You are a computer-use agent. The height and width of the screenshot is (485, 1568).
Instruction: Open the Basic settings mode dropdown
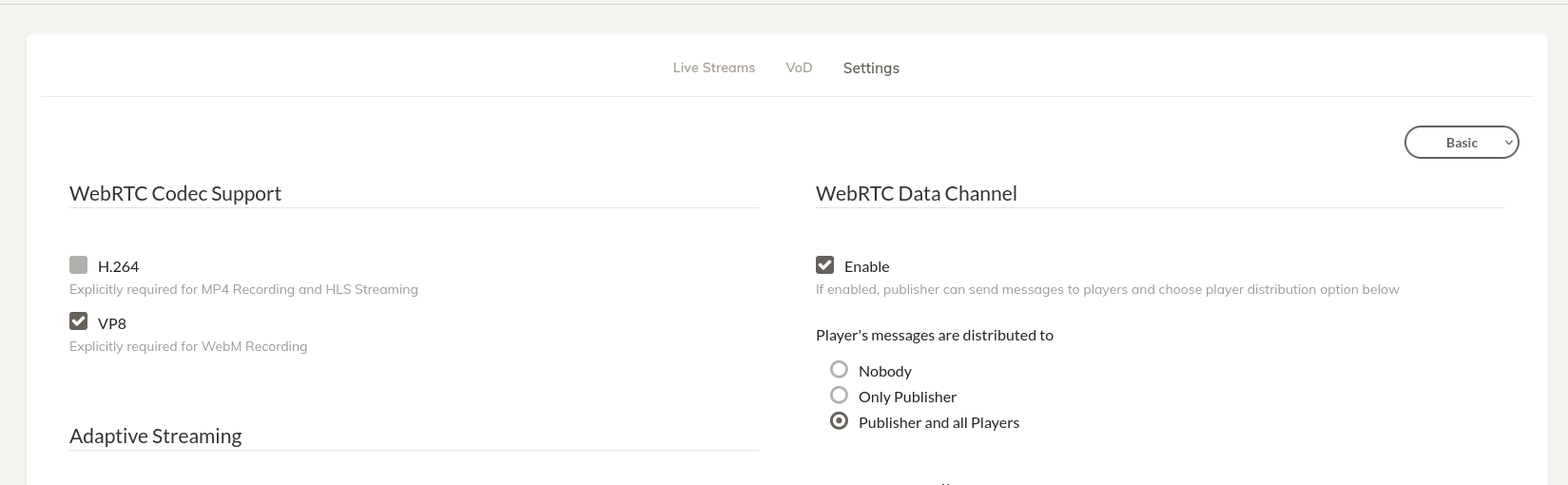coord(1462,143)
